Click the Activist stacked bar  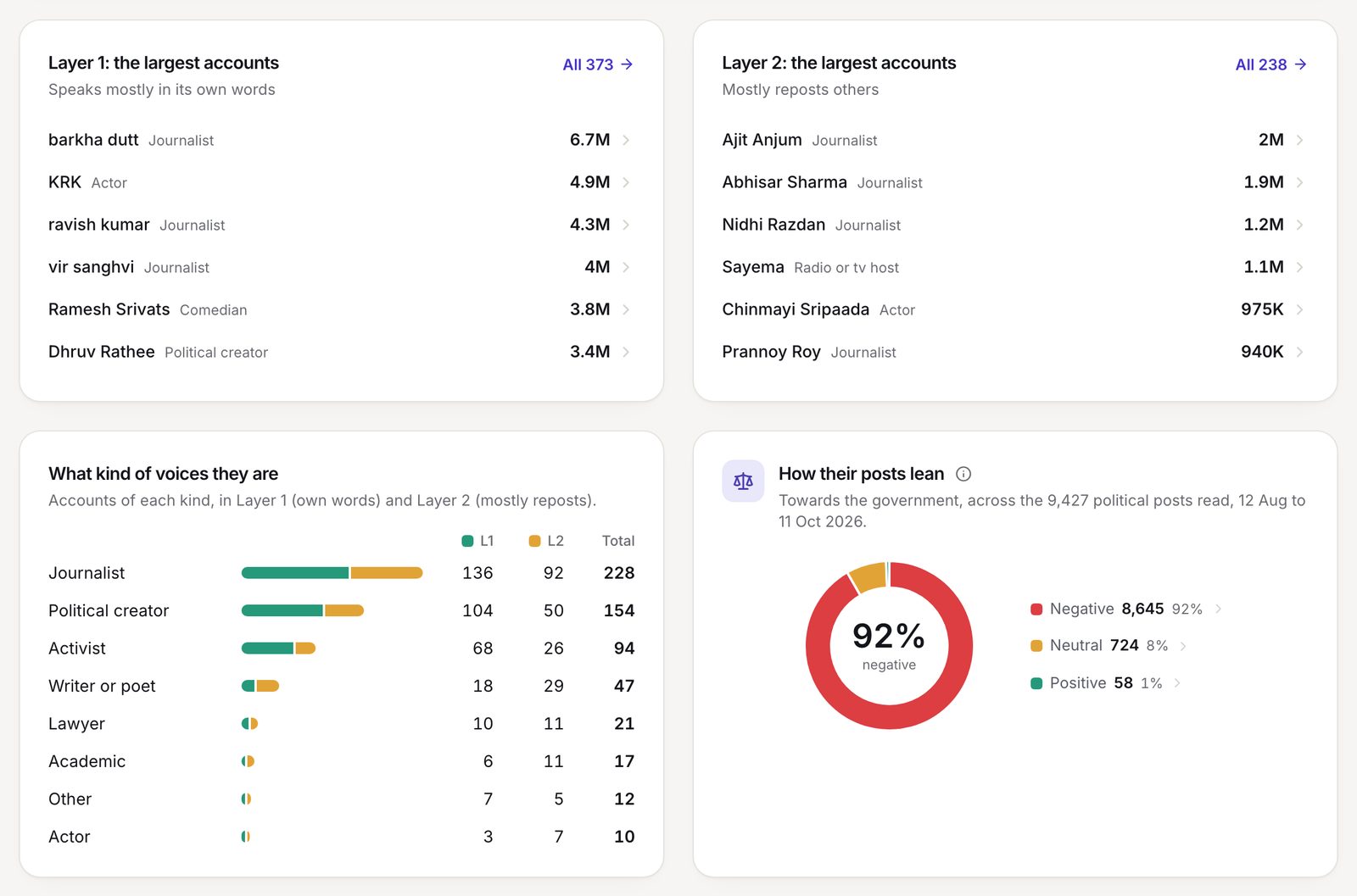278,648
